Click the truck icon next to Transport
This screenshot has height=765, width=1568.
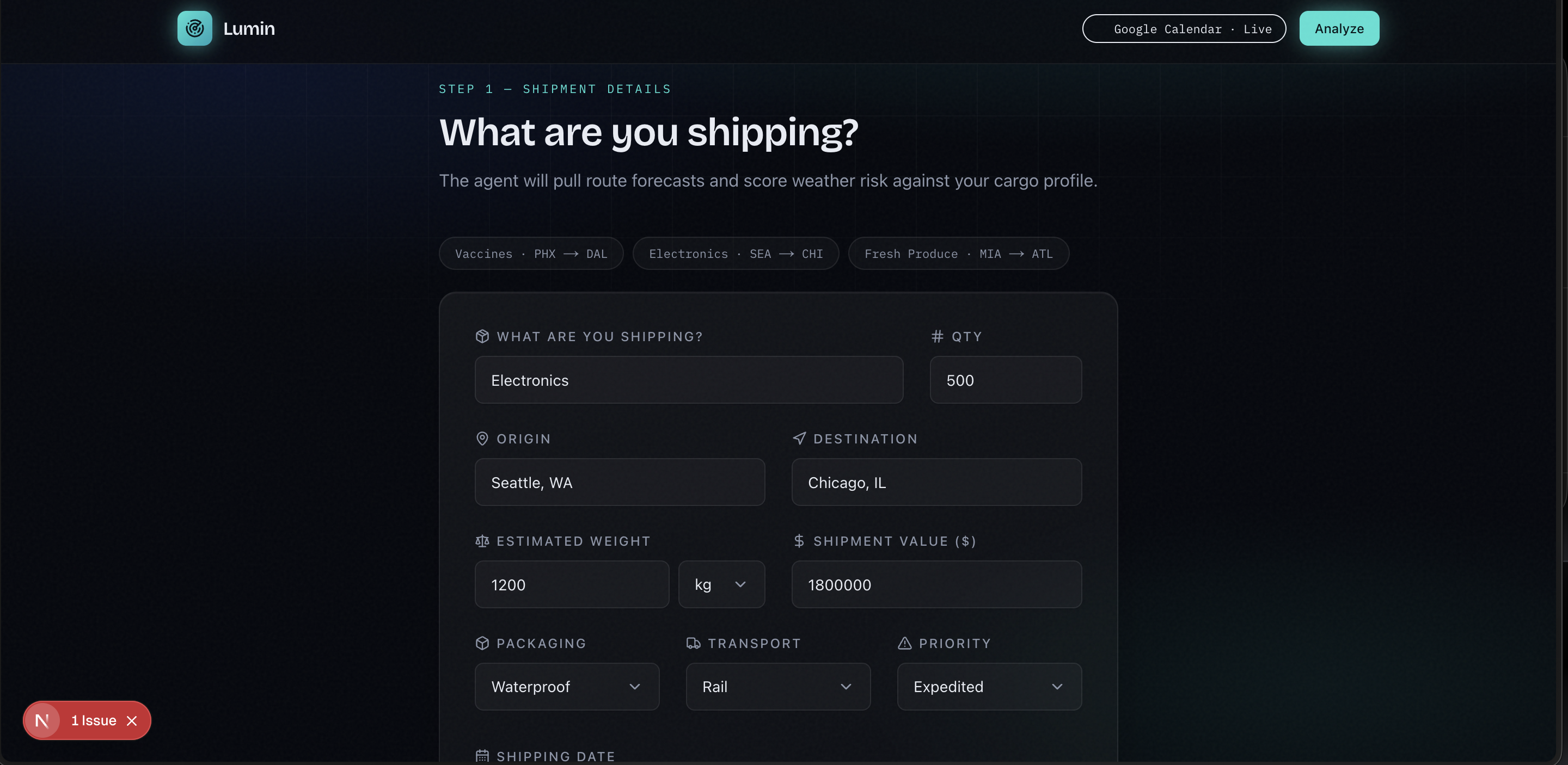pos(693,643)
